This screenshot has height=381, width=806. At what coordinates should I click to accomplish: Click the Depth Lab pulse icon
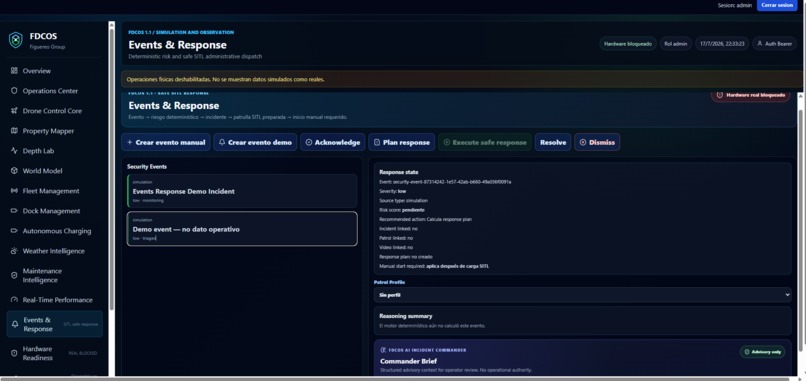pos(14,151)
